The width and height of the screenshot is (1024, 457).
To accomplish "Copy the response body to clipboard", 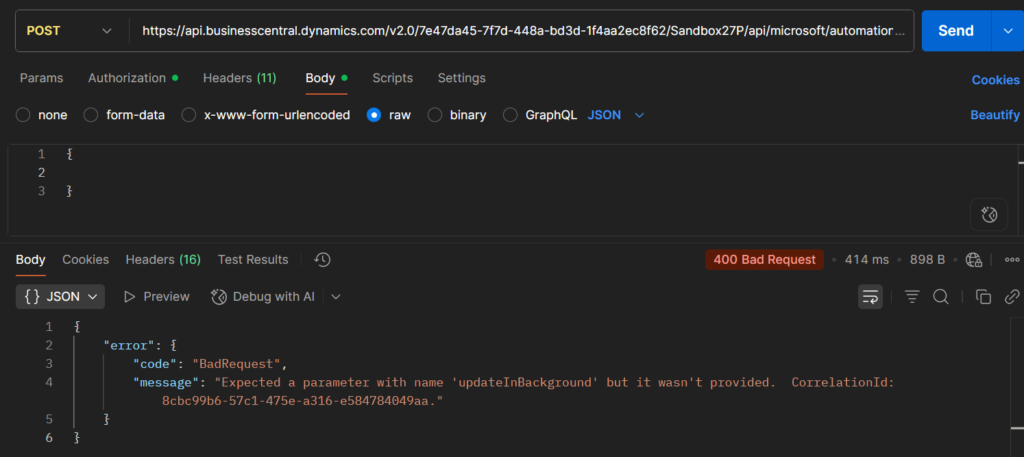I will tap(983, 297).
